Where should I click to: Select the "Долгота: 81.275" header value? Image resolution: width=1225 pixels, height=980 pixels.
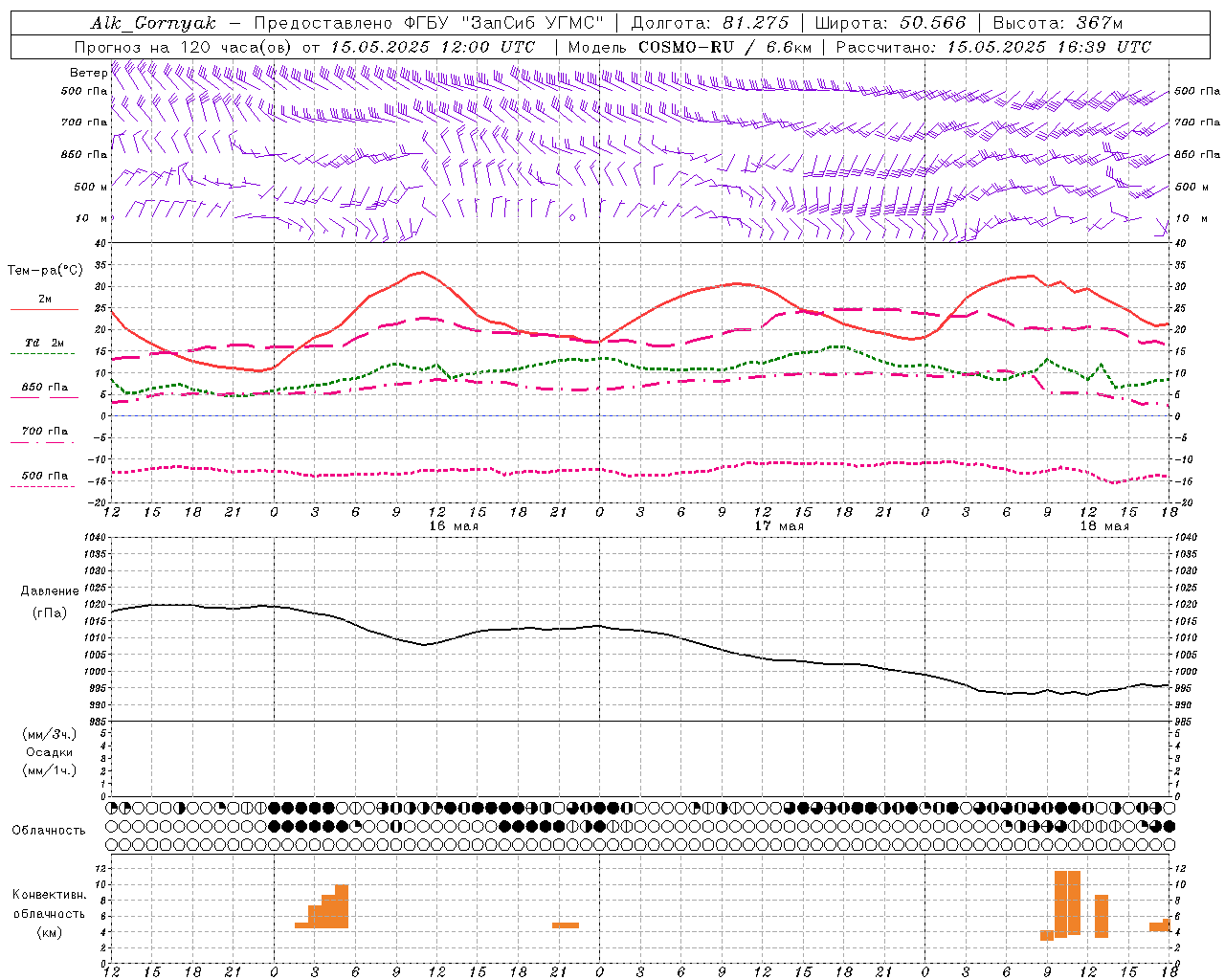(x=710, y=23)
